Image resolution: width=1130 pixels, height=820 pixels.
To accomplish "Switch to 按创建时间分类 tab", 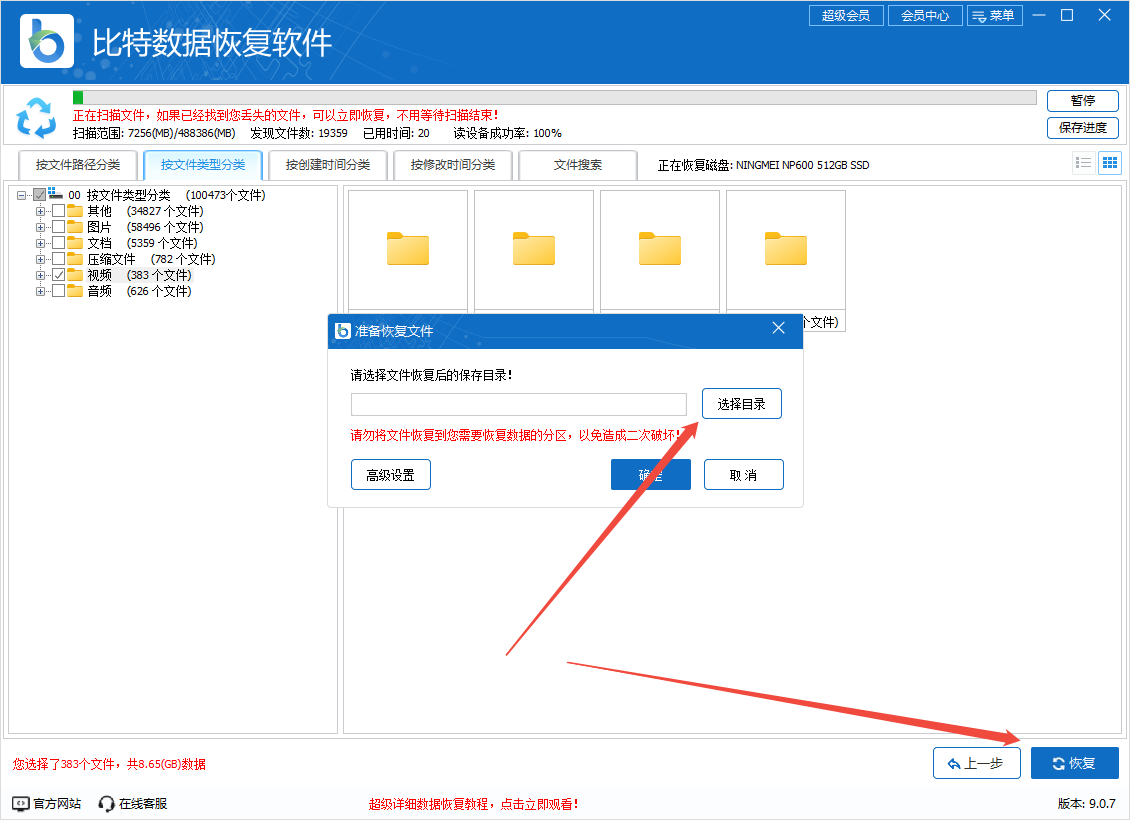I will click(328, 165).
